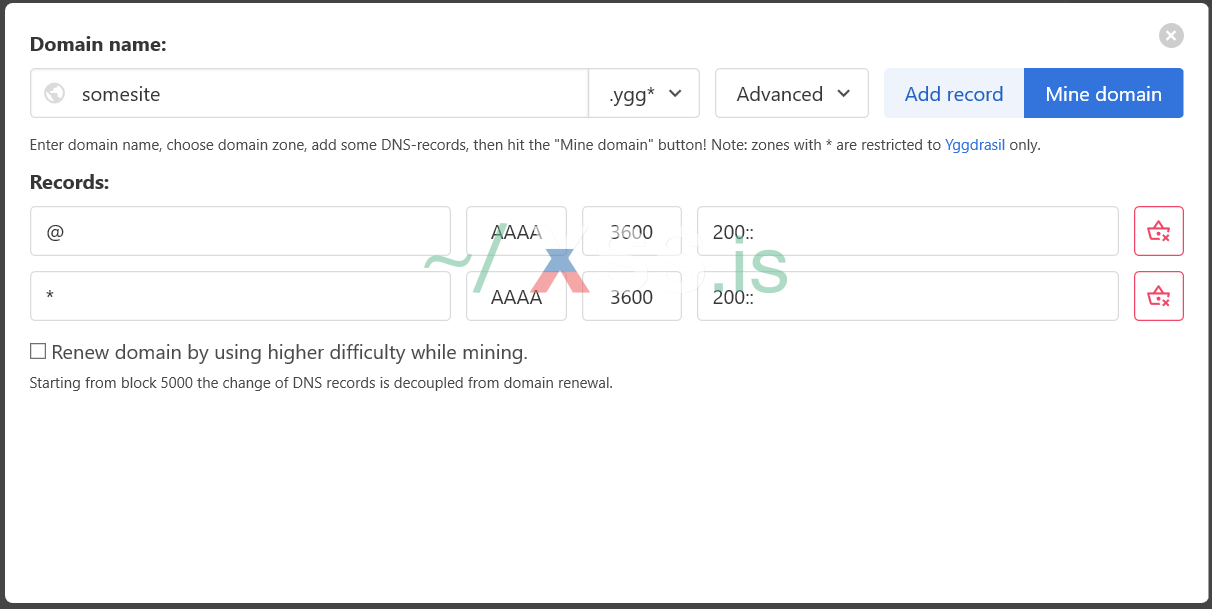This screenshot has width=1212, height=609.
Task: Delete the * record with basket icon
Action: (x=1158, y=296)
